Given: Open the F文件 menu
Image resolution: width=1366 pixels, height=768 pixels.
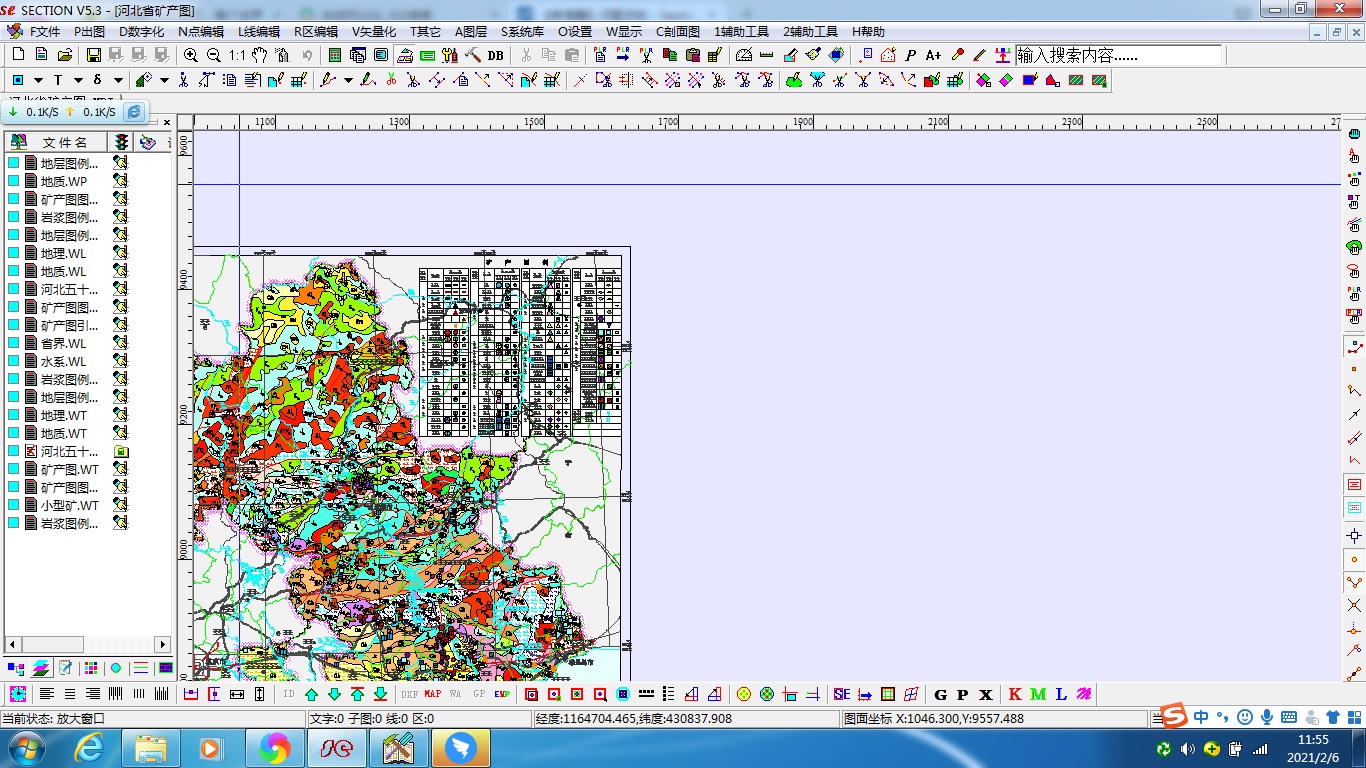Looking at the screenshot, I should coord(44,32).
